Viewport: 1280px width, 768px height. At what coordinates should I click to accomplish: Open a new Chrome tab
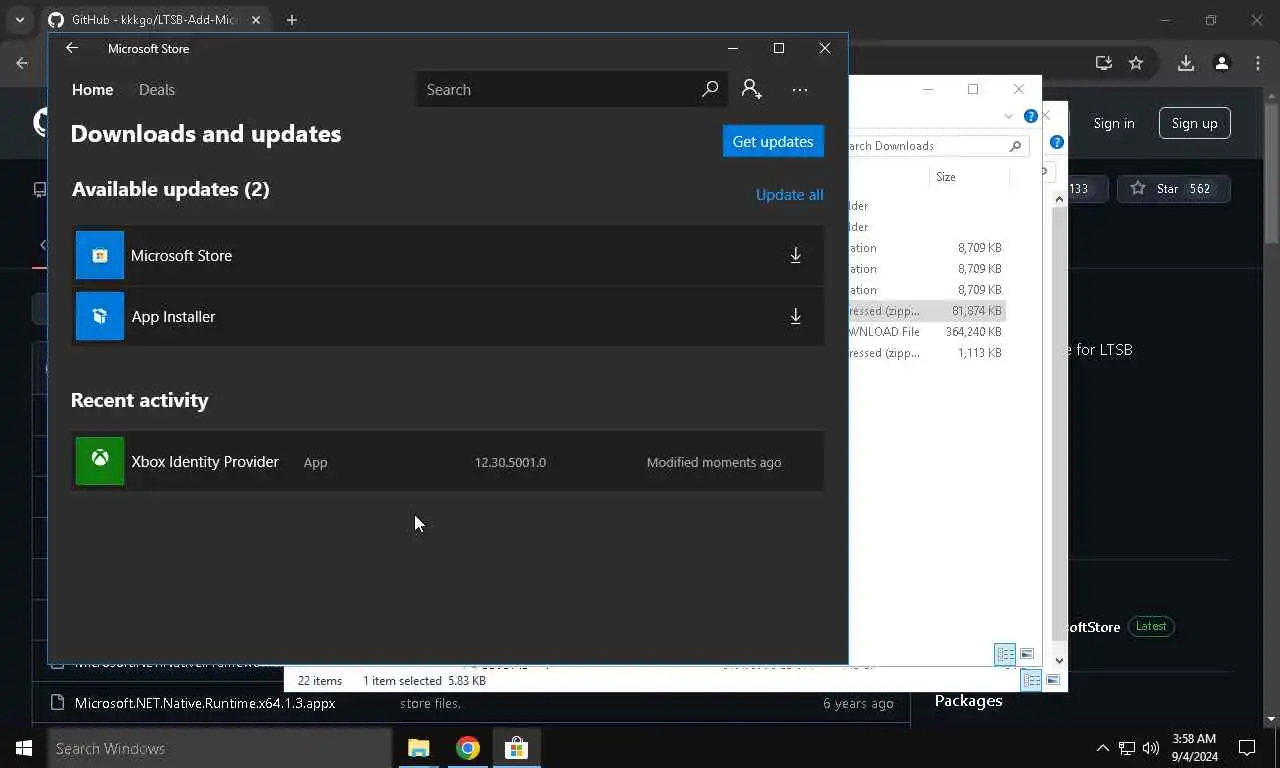coord(292,20)
